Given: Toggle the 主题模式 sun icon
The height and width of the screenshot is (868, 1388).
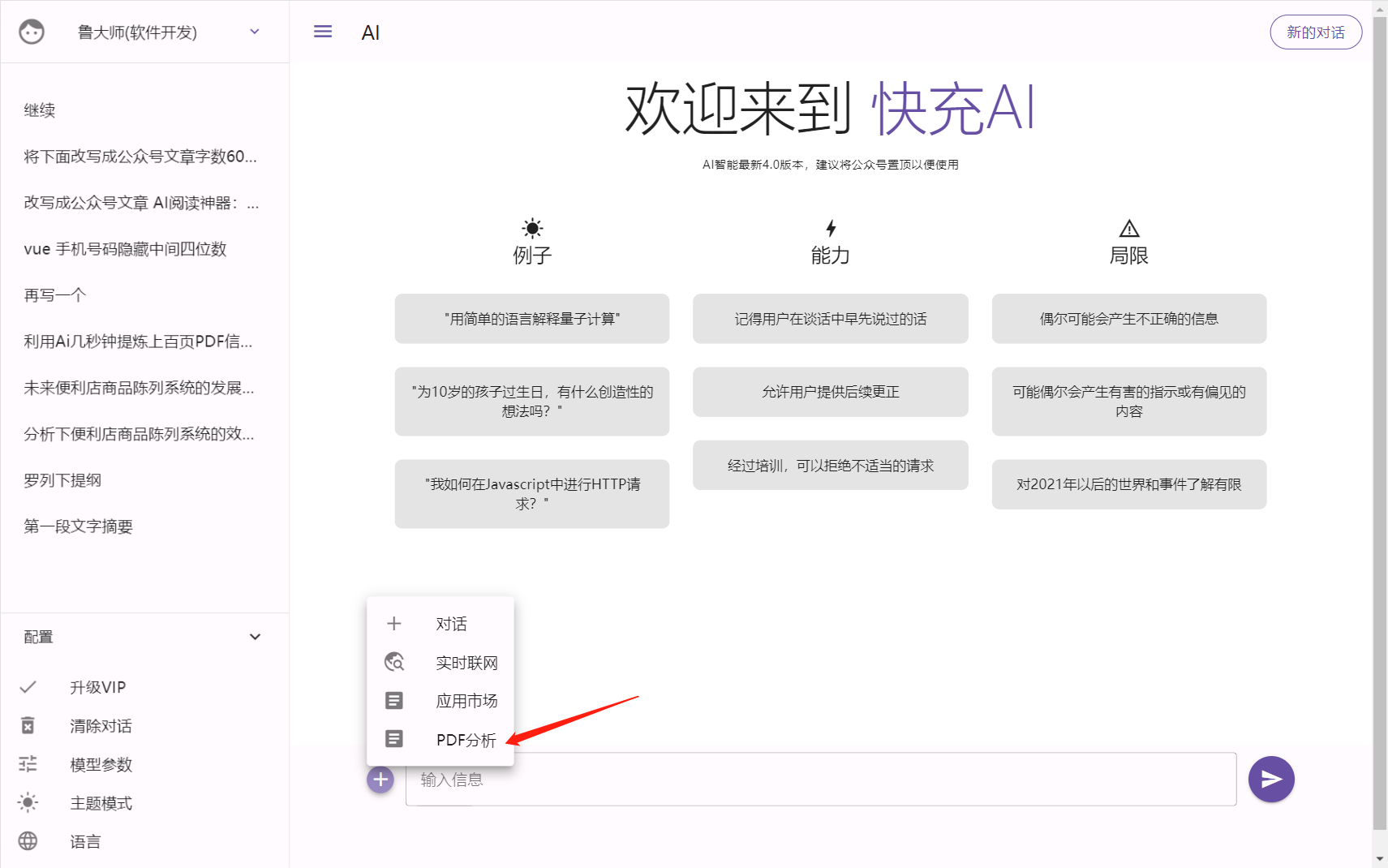Looking at the screenshot, I should (28, 802).
